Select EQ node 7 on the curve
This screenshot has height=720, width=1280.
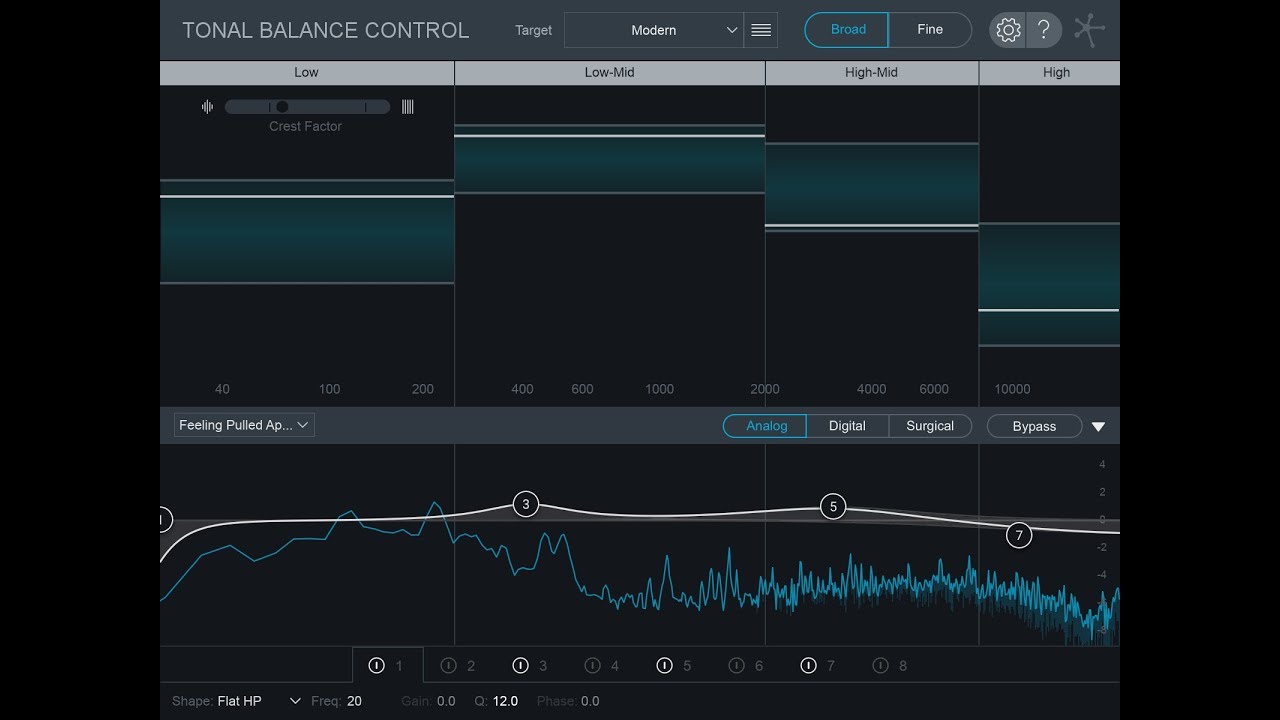click(x=1019, y=535)
